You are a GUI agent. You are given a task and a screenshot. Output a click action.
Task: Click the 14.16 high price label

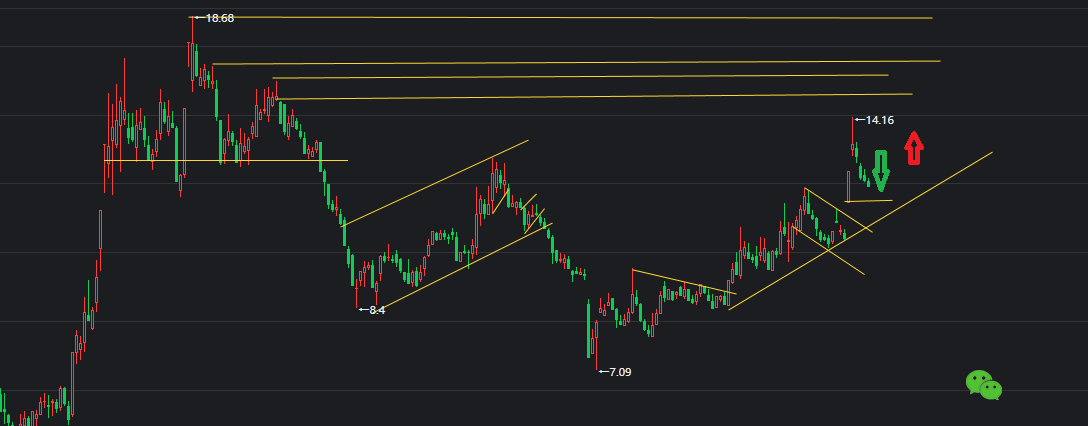click(879, 120)
